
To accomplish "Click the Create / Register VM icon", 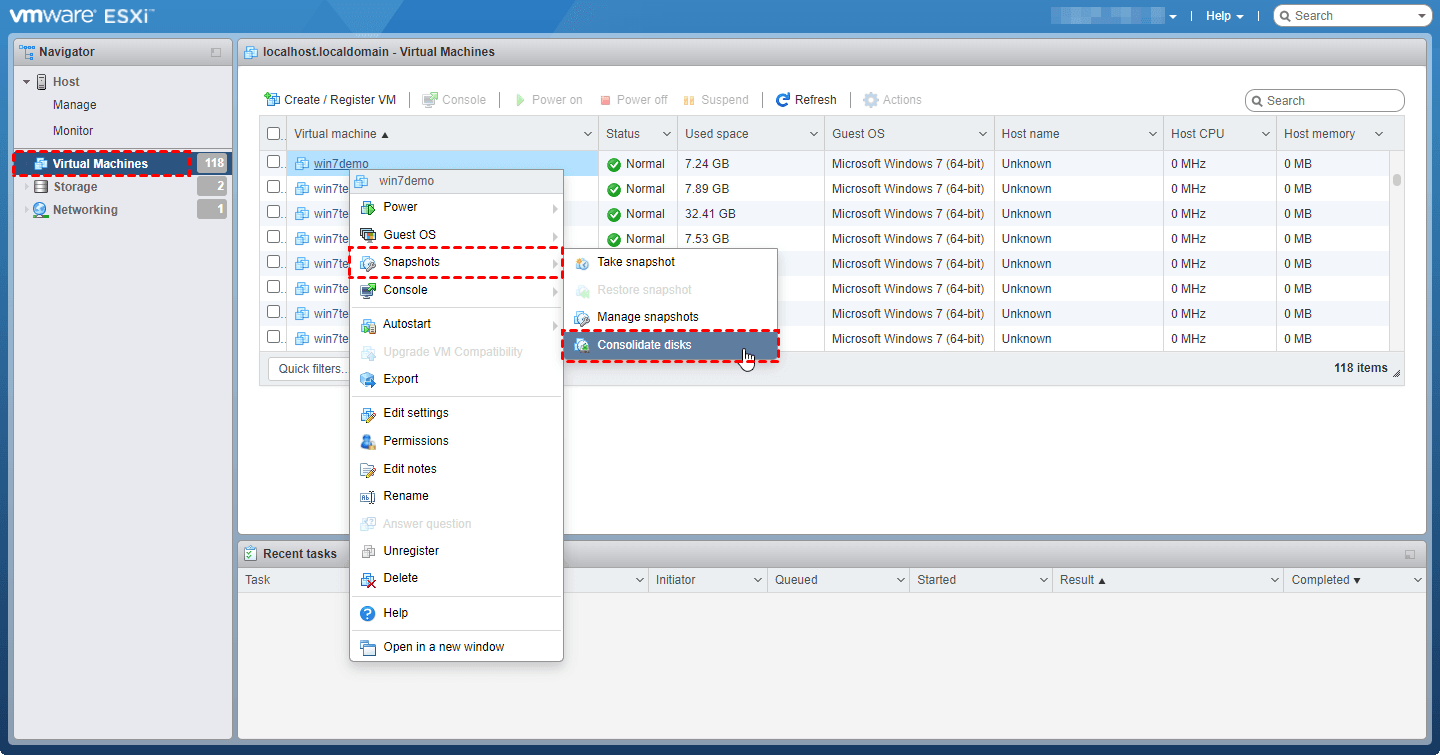I will click(x=272, y=100).
